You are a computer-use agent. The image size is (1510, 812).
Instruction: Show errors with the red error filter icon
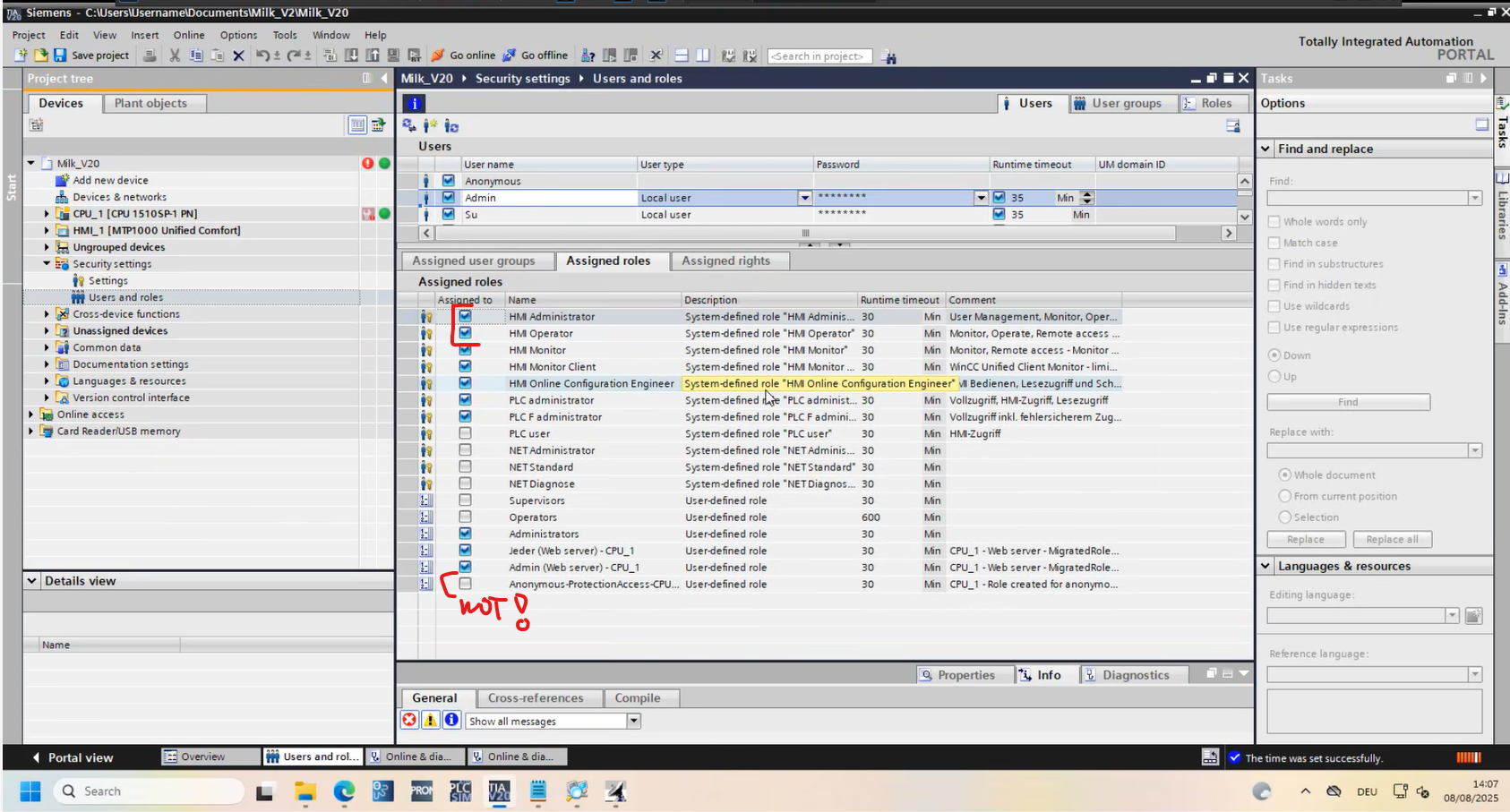click(x=409, y=721)
